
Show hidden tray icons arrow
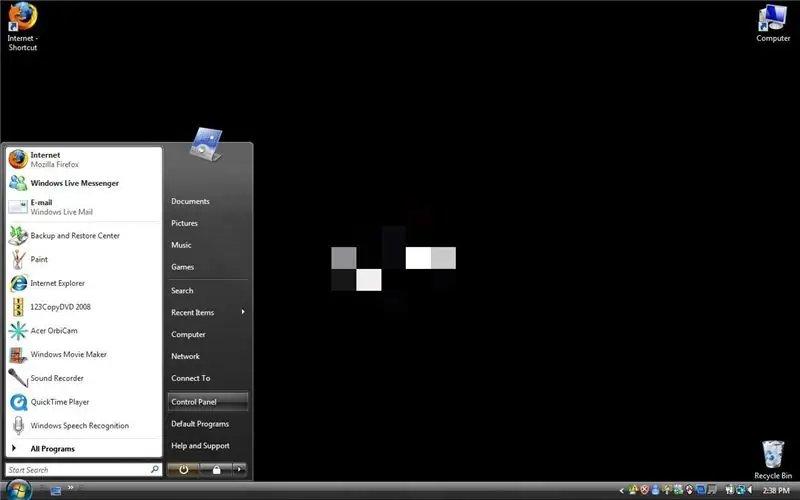tap(621, 490)
